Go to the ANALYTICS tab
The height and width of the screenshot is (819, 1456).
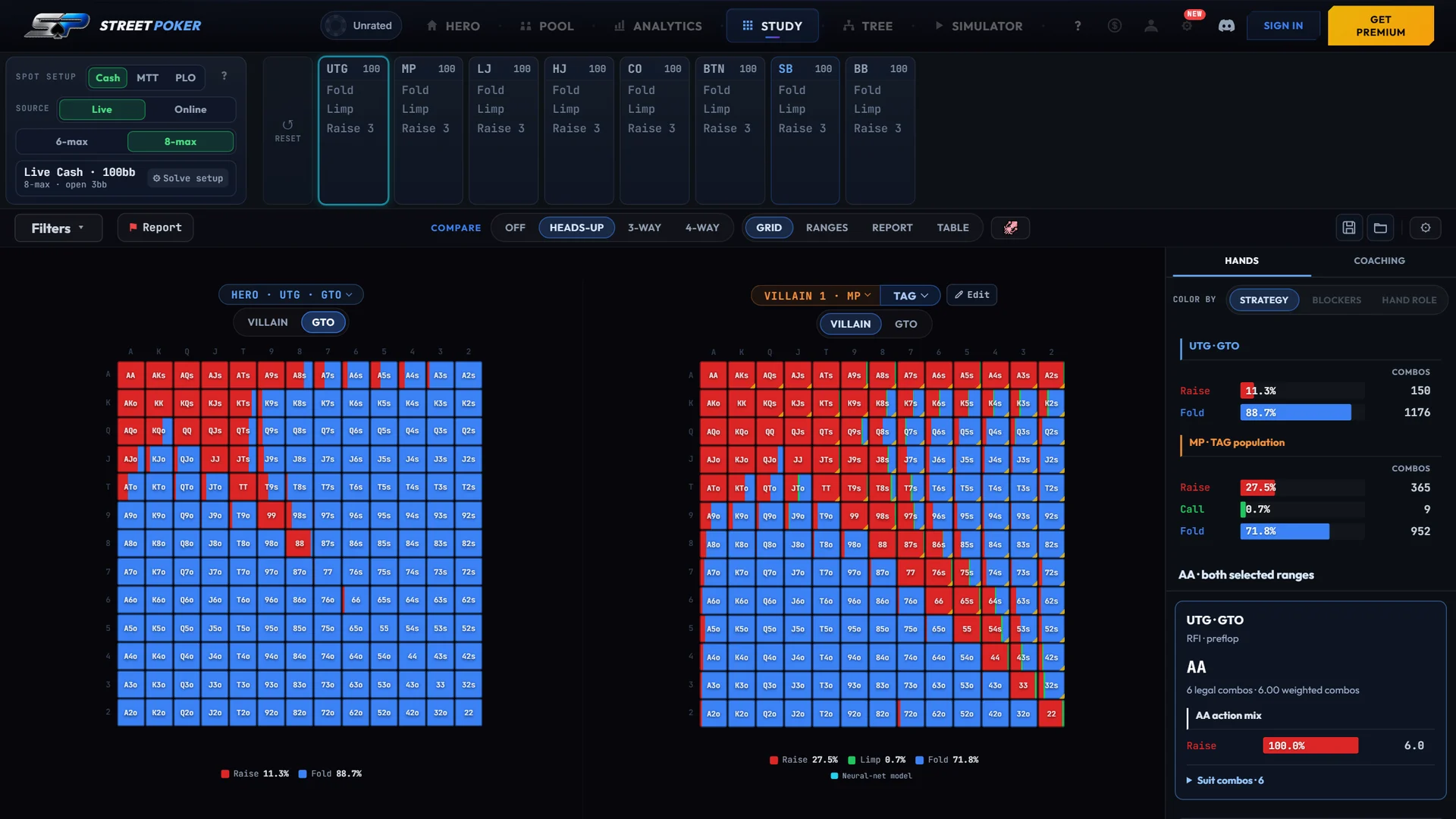[x=657, y=26]
